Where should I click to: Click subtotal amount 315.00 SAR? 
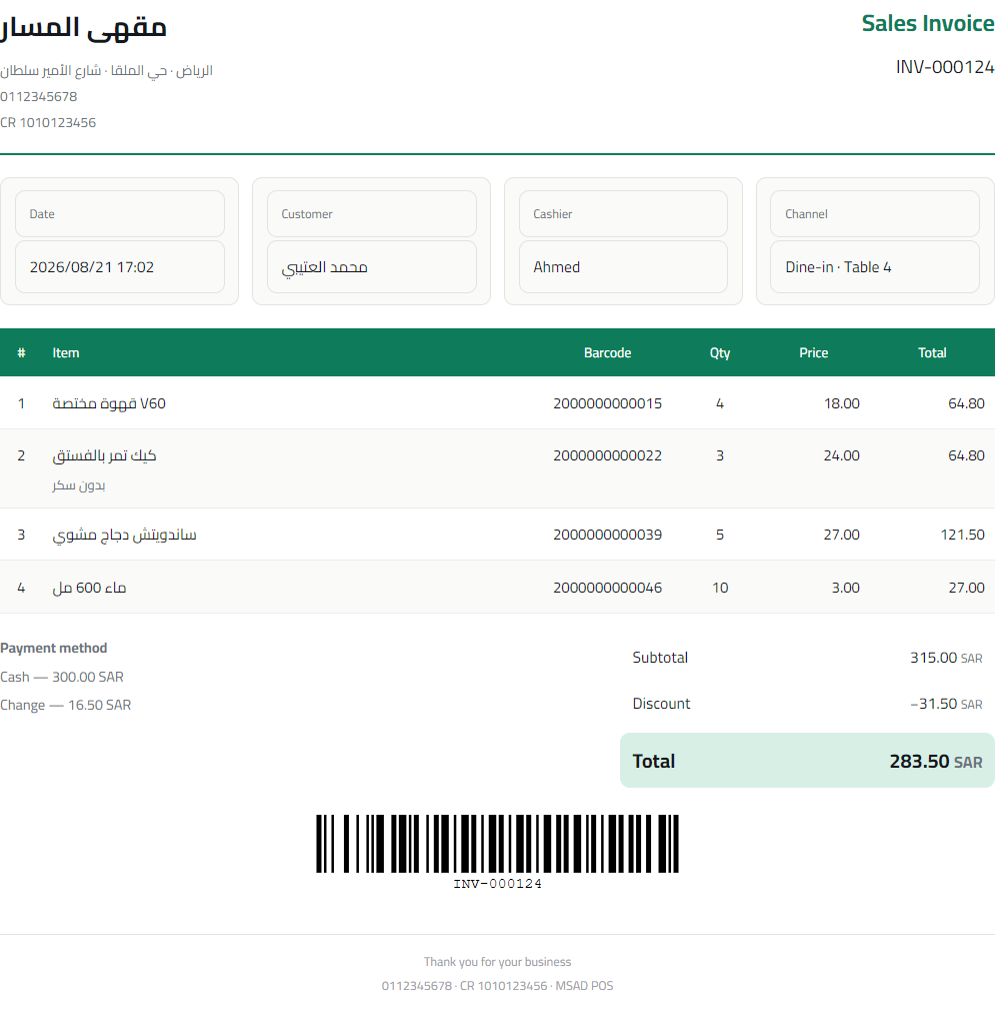click(946, 658)
